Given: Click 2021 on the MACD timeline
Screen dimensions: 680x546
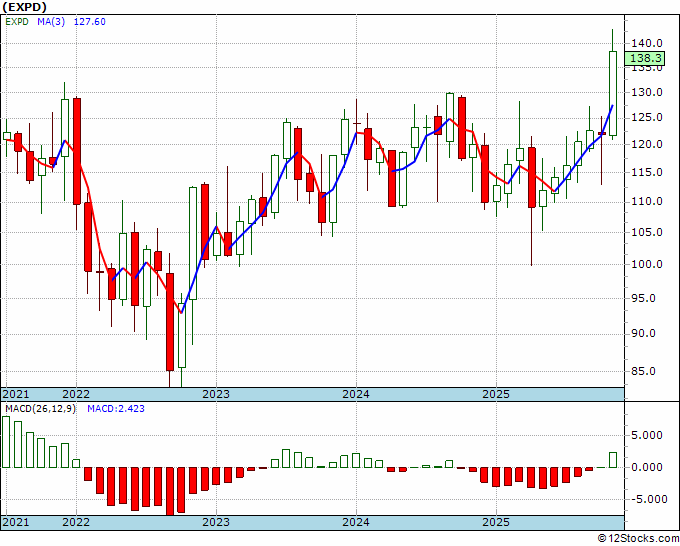Looking at the screenshot, I should pos(16,522).
